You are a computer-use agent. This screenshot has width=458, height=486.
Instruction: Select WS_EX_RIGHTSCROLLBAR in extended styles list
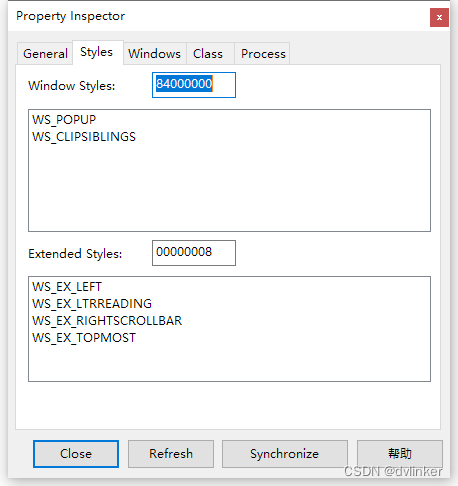107,321
